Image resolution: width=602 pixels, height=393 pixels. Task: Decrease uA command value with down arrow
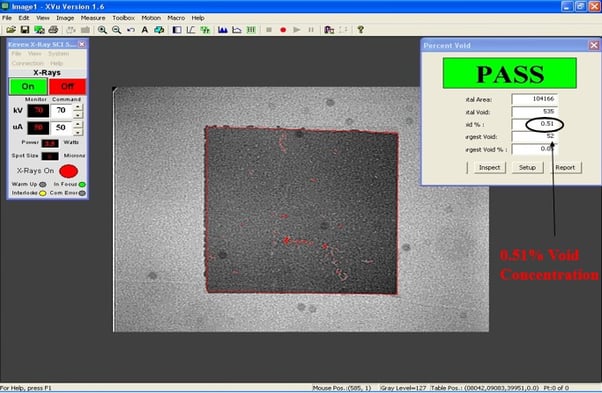coord(78,132)
